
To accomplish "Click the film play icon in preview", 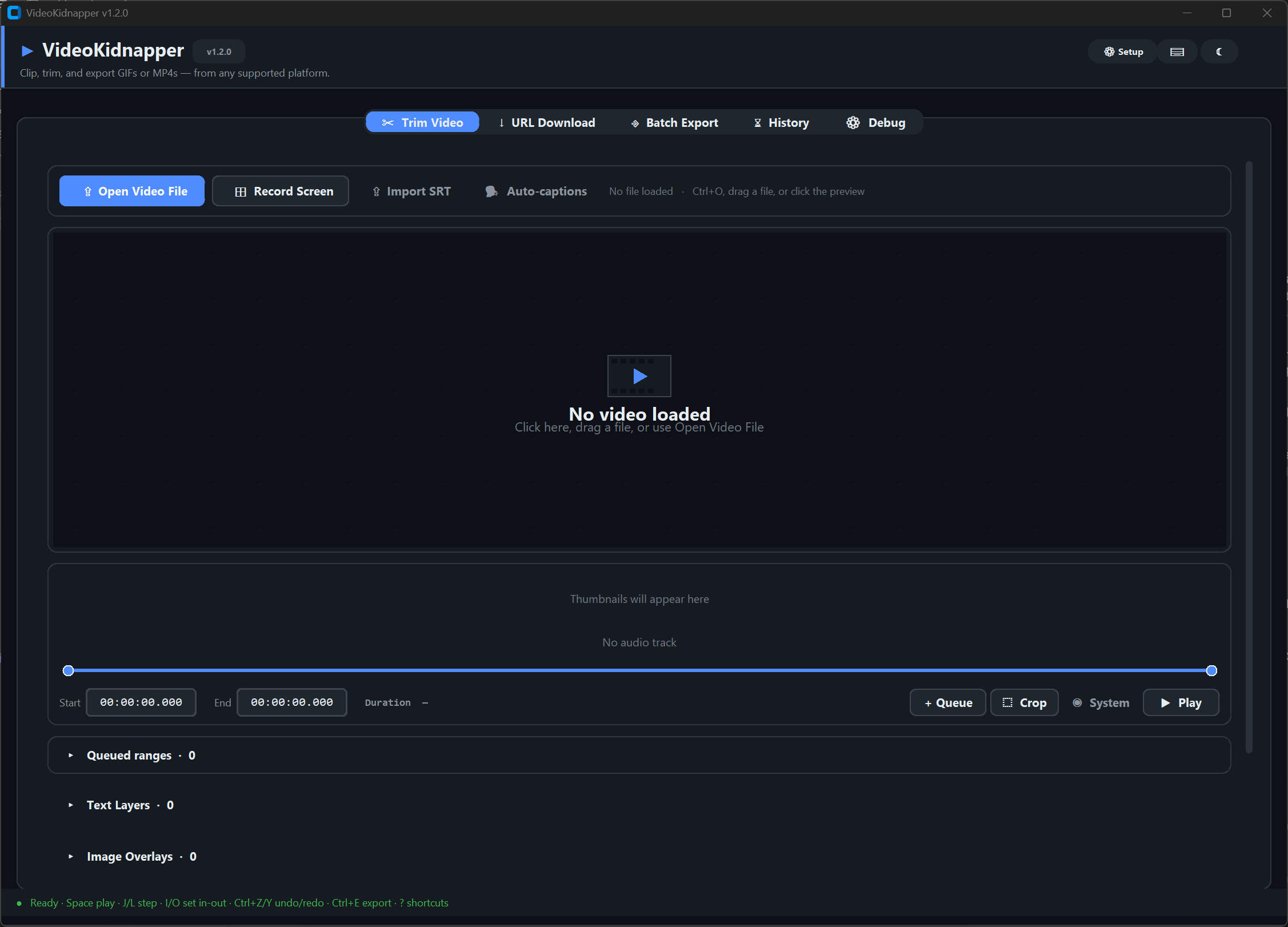I will click(x=639, y=376).
